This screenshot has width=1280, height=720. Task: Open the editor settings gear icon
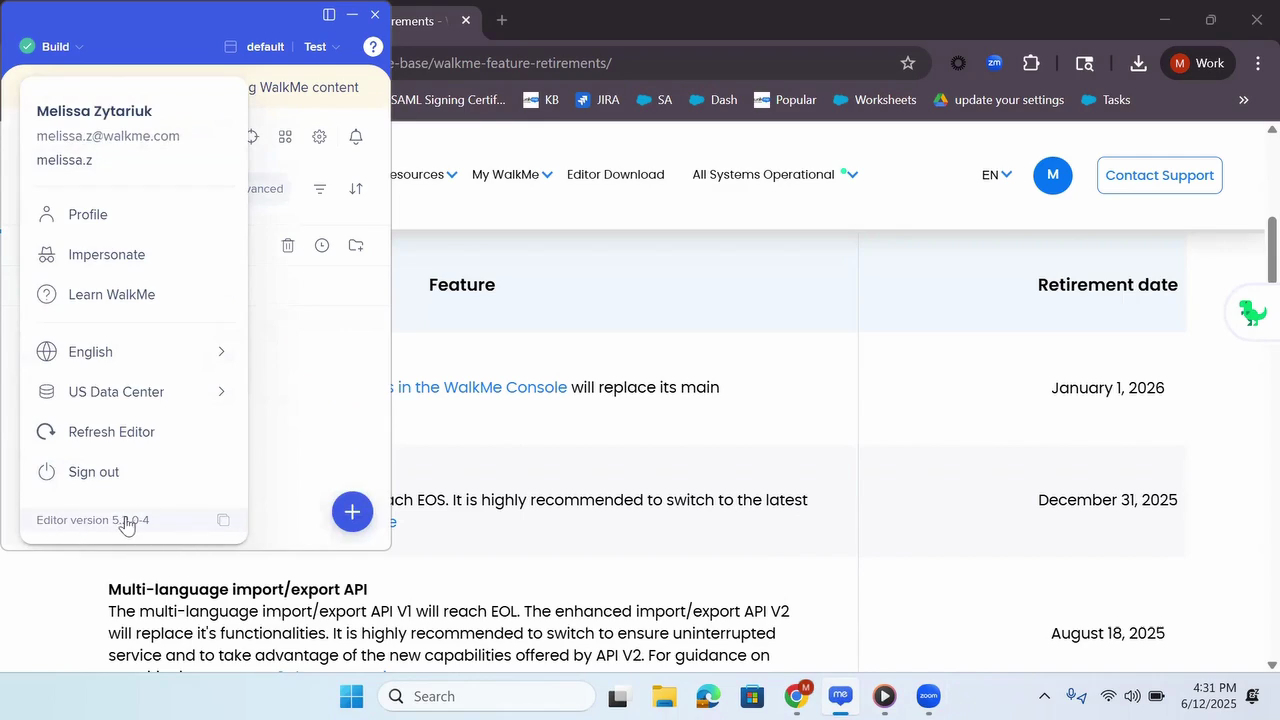click(x=319, y=137)
